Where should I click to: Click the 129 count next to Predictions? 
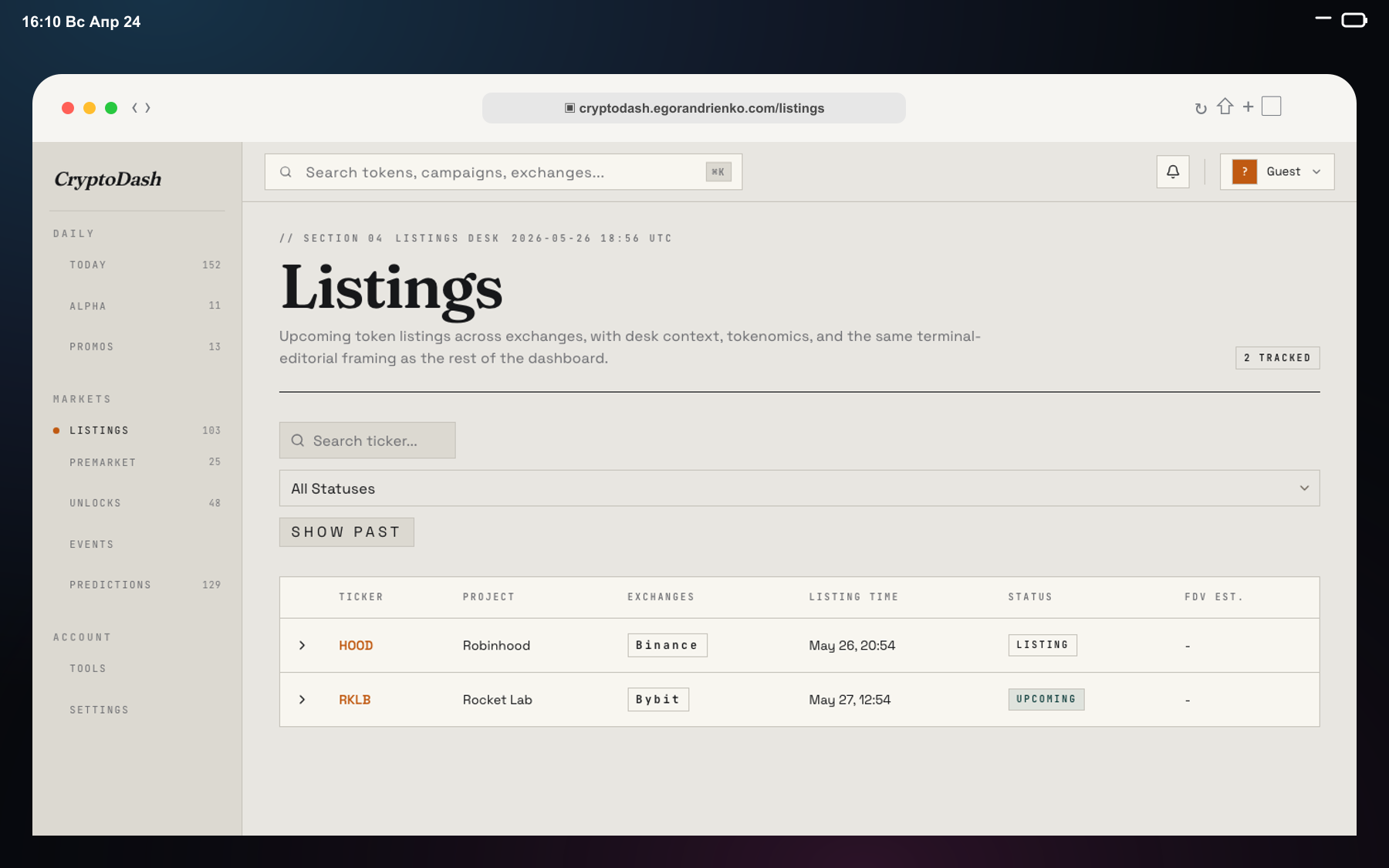(211, 585)
